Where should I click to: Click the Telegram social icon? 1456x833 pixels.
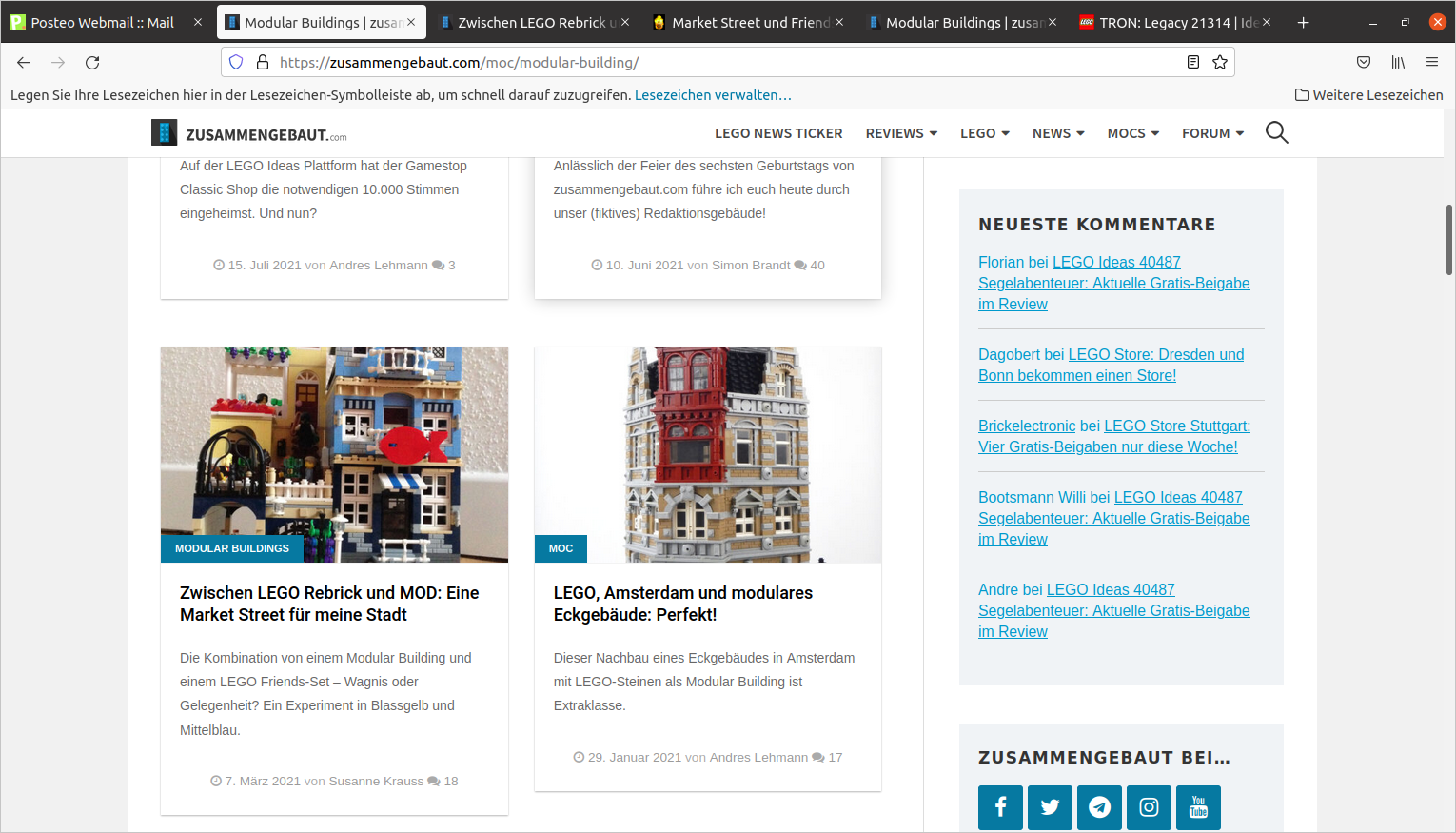click(1099, 807)
